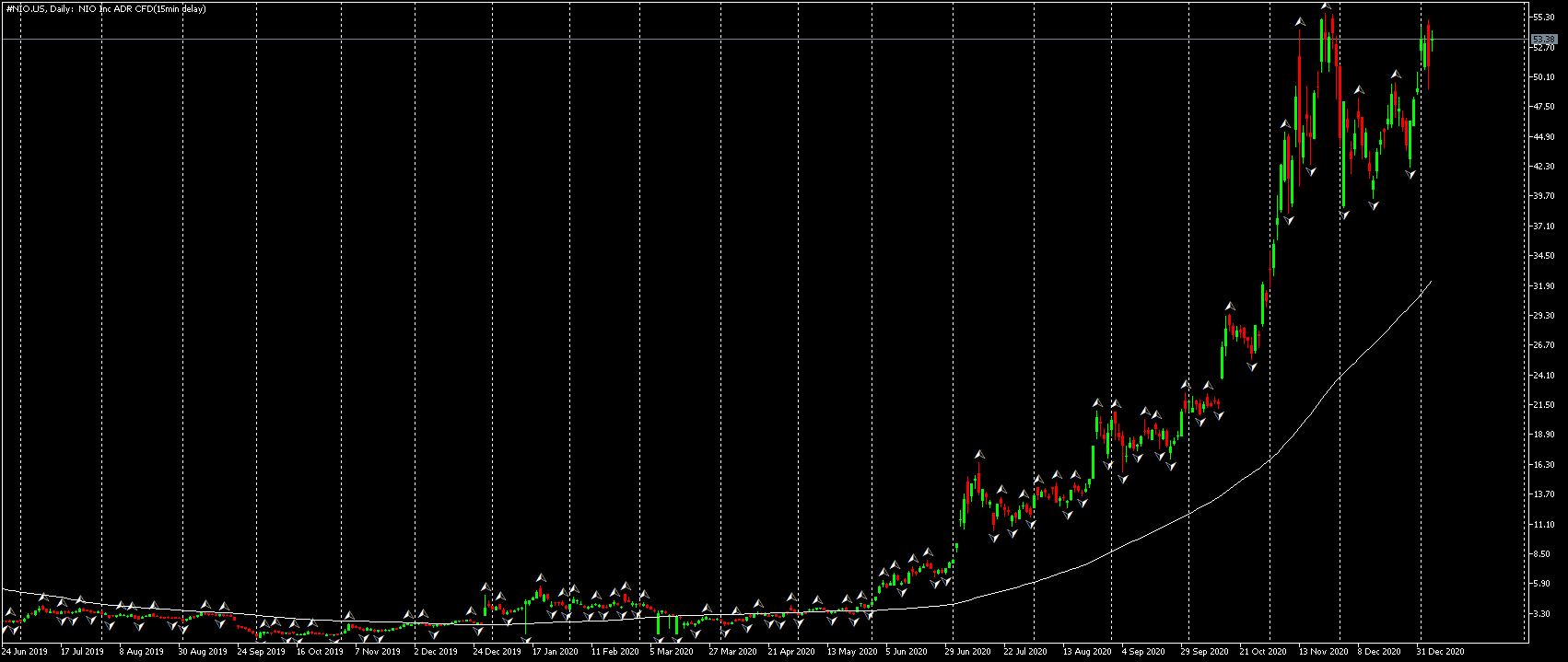Click the 8 Aug 2019 date label
This screenshot has height=662, width=1568.
point(141,652)
